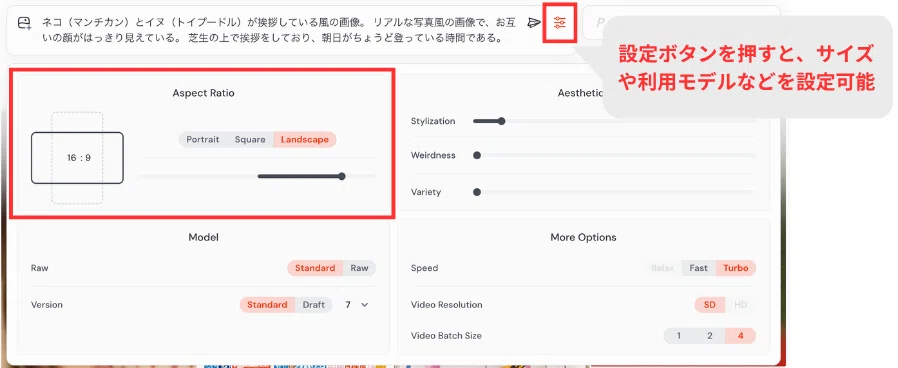This screenshot has width=898, height=368.
Task: Click the Speed label
Action: pyautogui.click(x=424, y=268)
